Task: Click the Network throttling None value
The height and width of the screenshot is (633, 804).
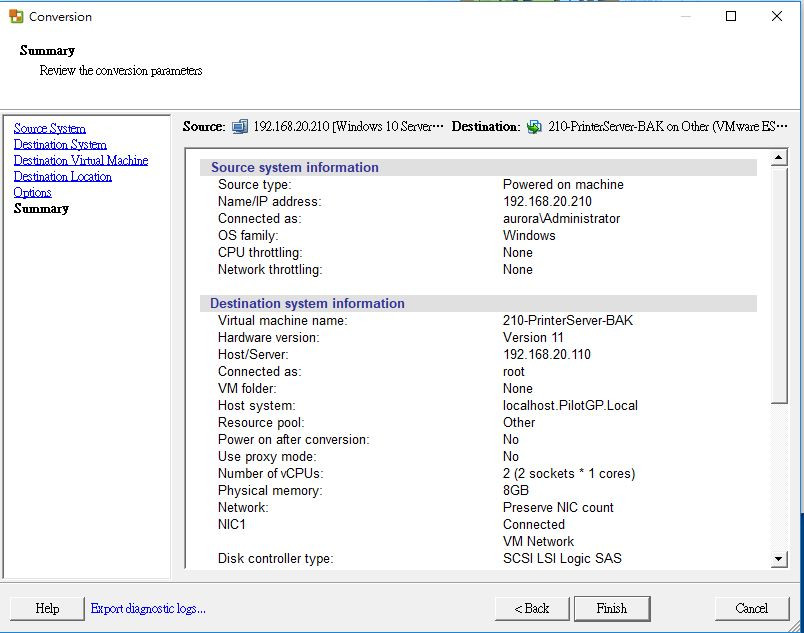Action: [x=517, y=269]
